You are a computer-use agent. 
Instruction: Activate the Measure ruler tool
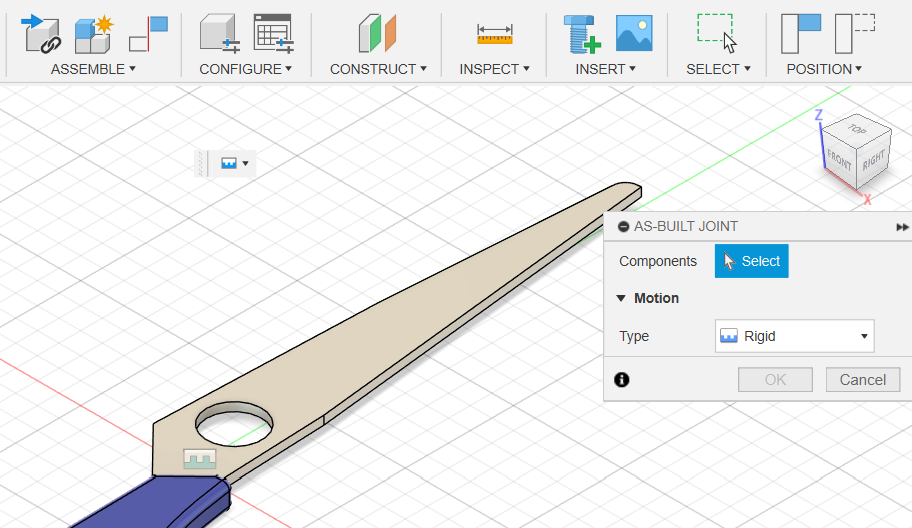494,34
